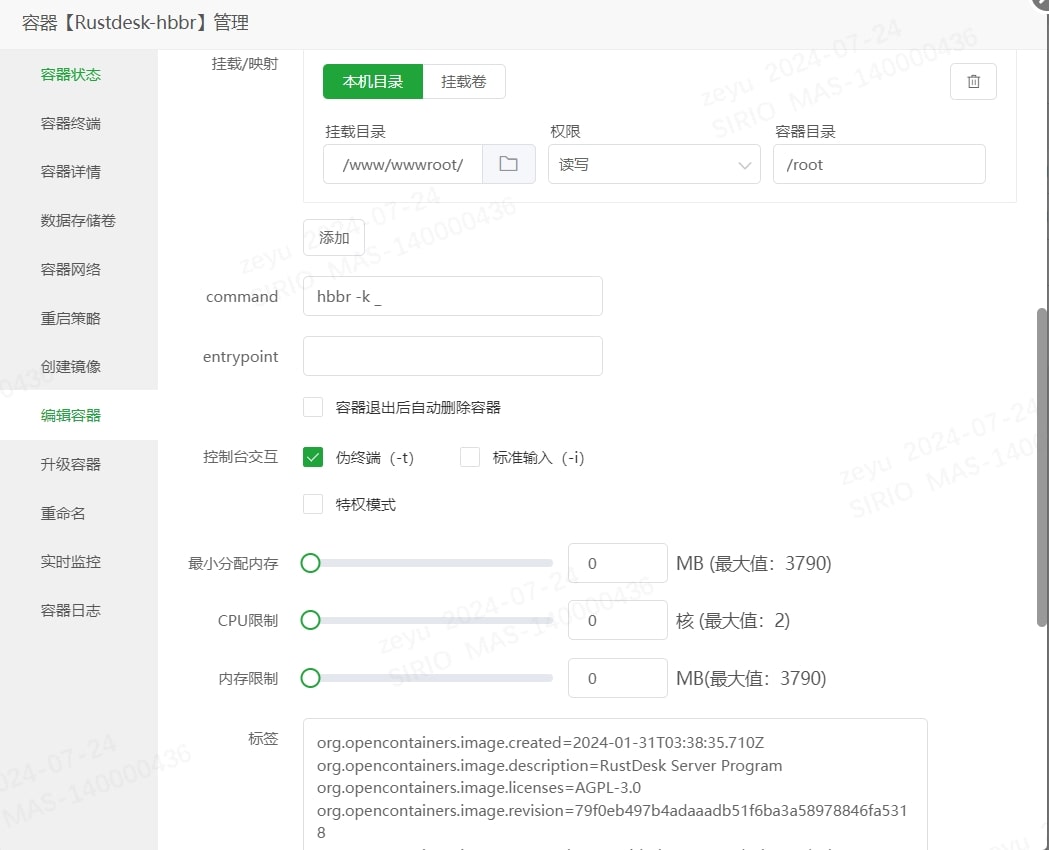
Task: Click the 'org.opencontainers.image.description=RustDesk Server Program' line
Action: tap(549, 765)
